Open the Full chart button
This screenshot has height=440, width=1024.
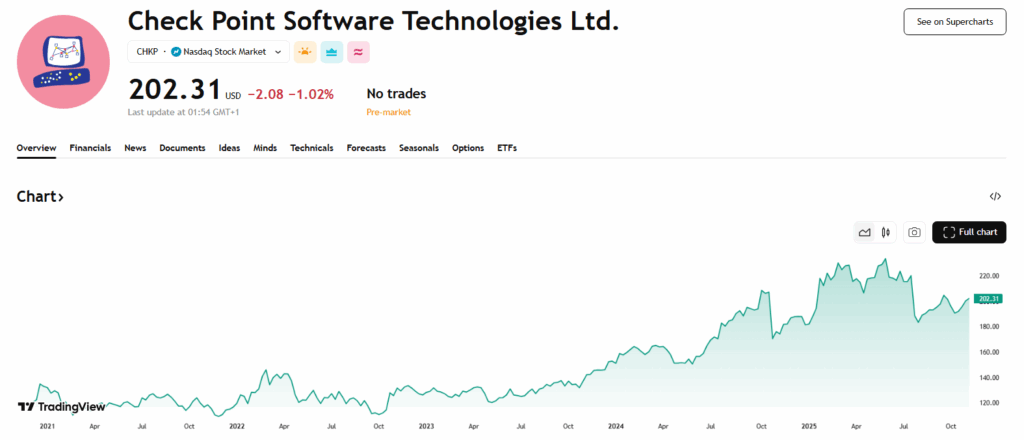point(969,232)
